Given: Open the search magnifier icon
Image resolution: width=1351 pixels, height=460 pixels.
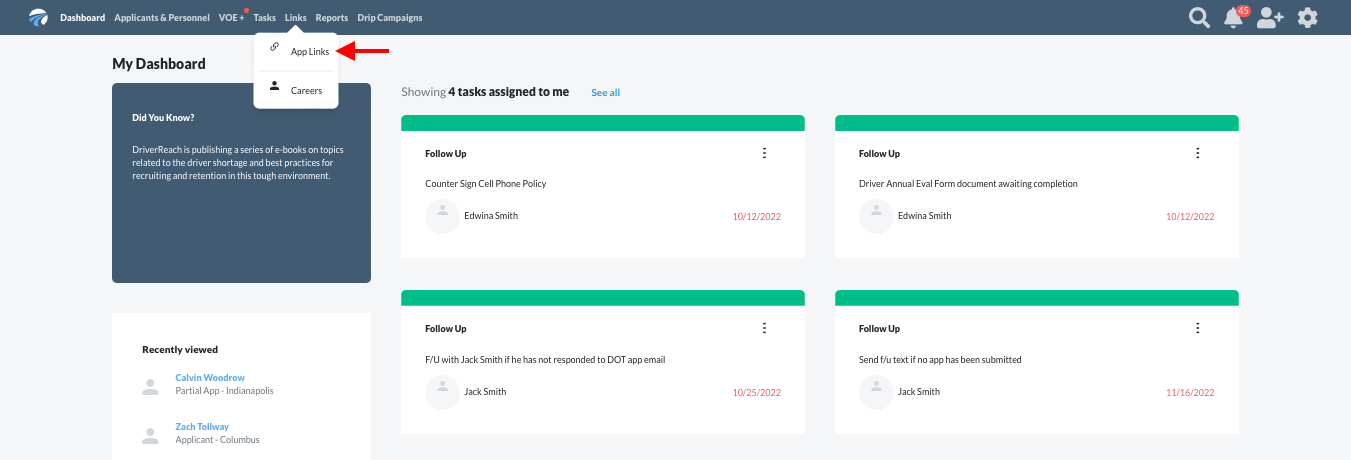Looking at the screenshot, I should tap(1199, 18).
